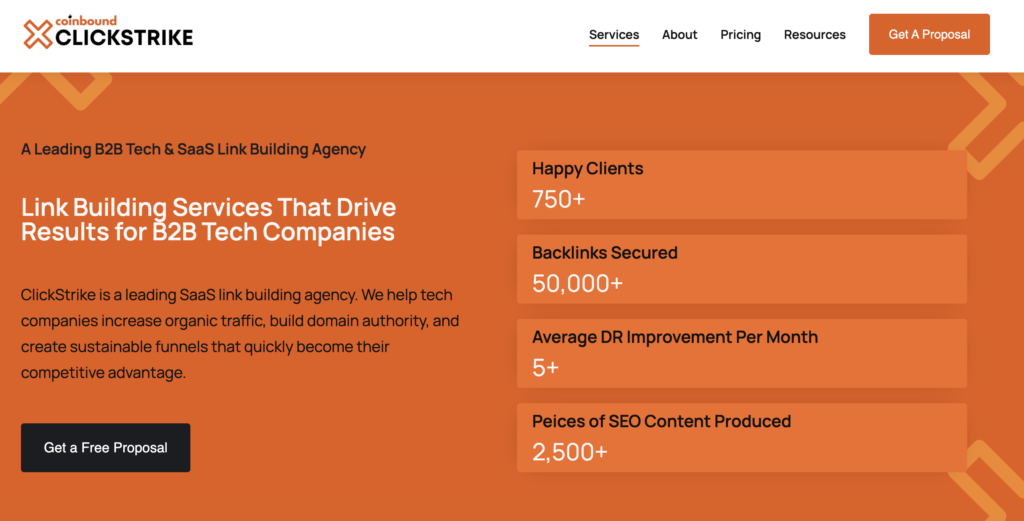Click the 5+ DR improvement figure
The width and height of the screenshot is (1024, 521).
pyautogui.click(x=545, y=368)
